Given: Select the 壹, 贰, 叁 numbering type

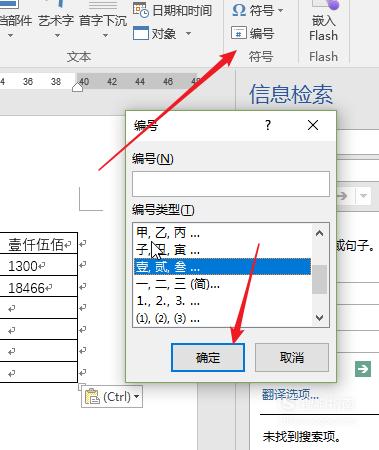Looking at the screenshot, I should coord(222,267).
